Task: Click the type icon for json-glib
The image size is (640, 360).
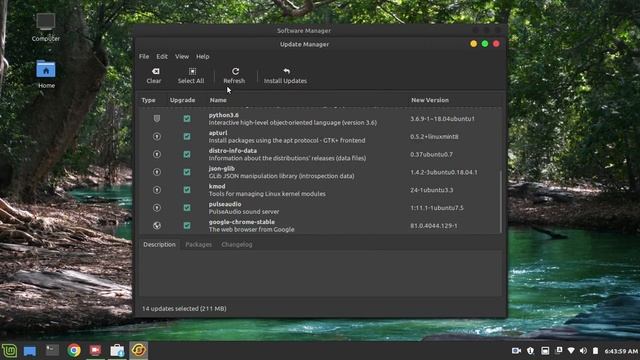Action: coord(157,172)
